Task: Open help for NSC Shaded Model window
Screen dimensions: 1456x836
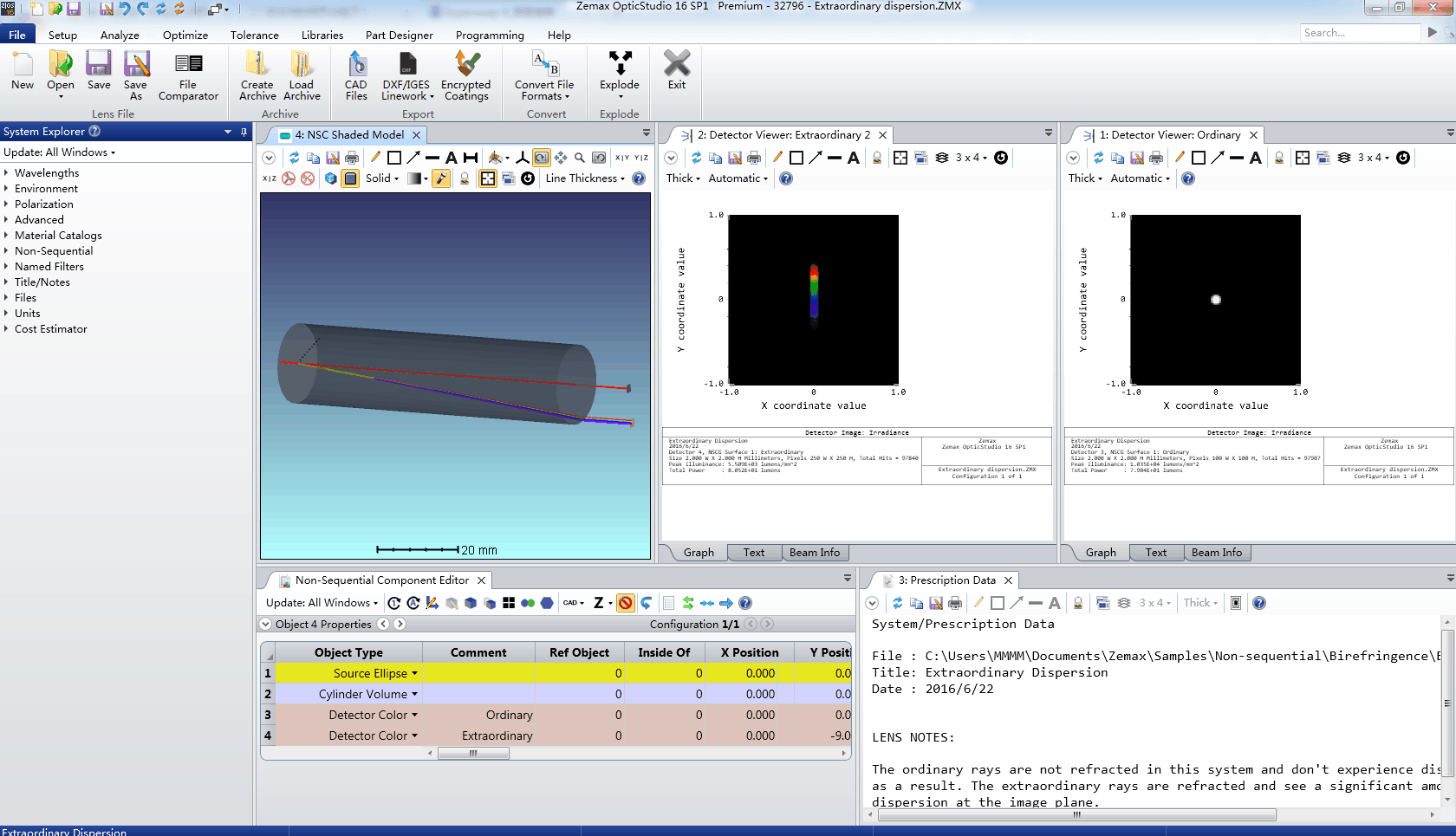Action: pyautogui.click(x=639, y=178)
